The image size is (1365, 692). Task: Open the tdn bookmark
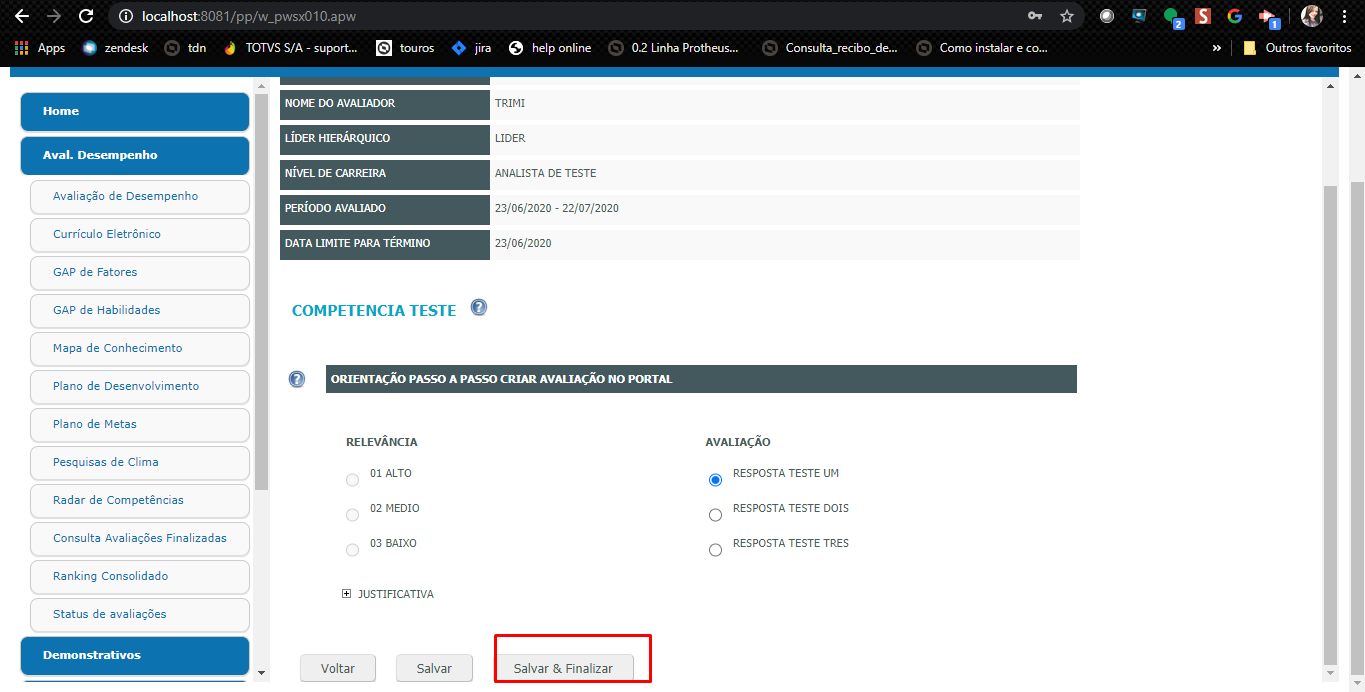(186, 47)
